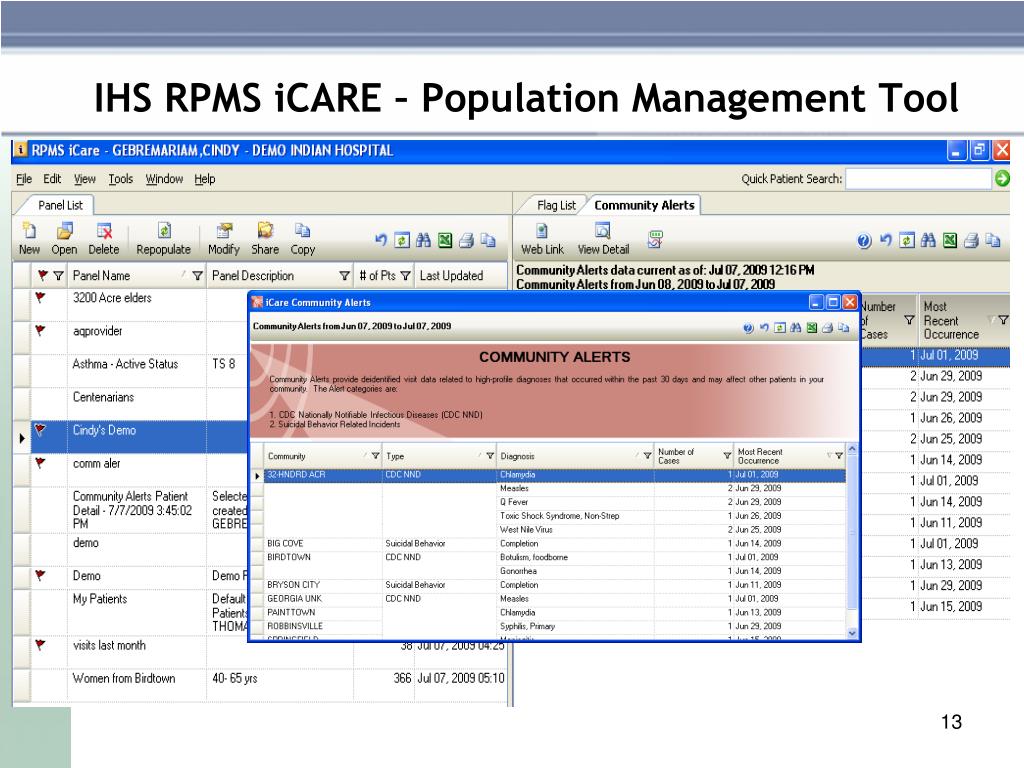Find in Panel List using binoculars icon

pos(423,240)
